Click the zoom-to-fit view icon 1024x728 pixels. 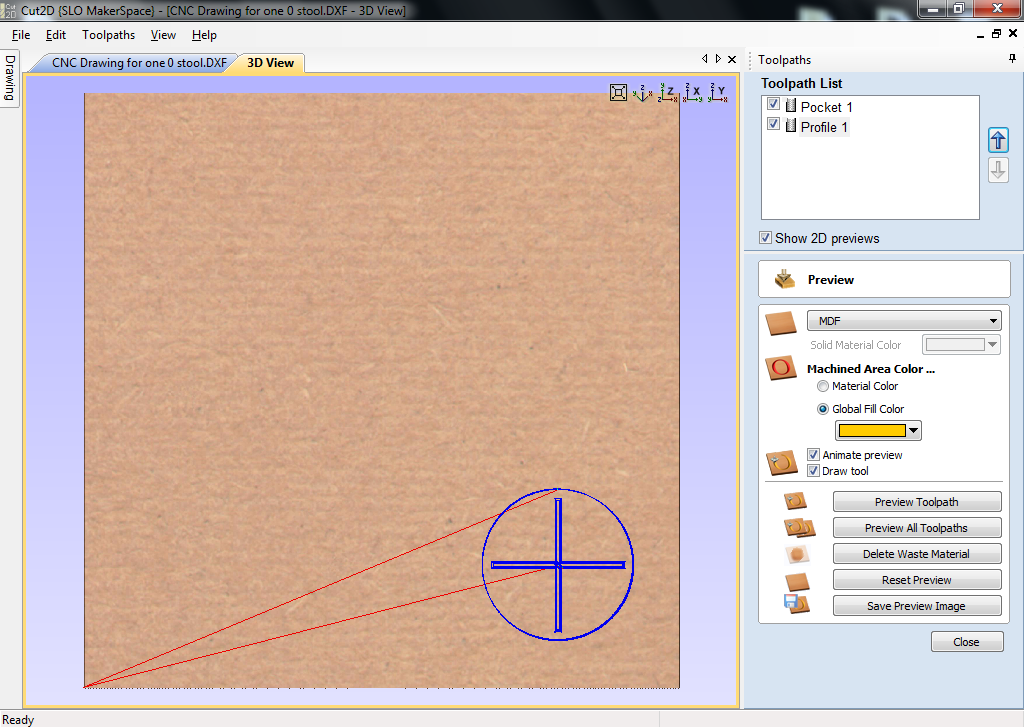618,93
